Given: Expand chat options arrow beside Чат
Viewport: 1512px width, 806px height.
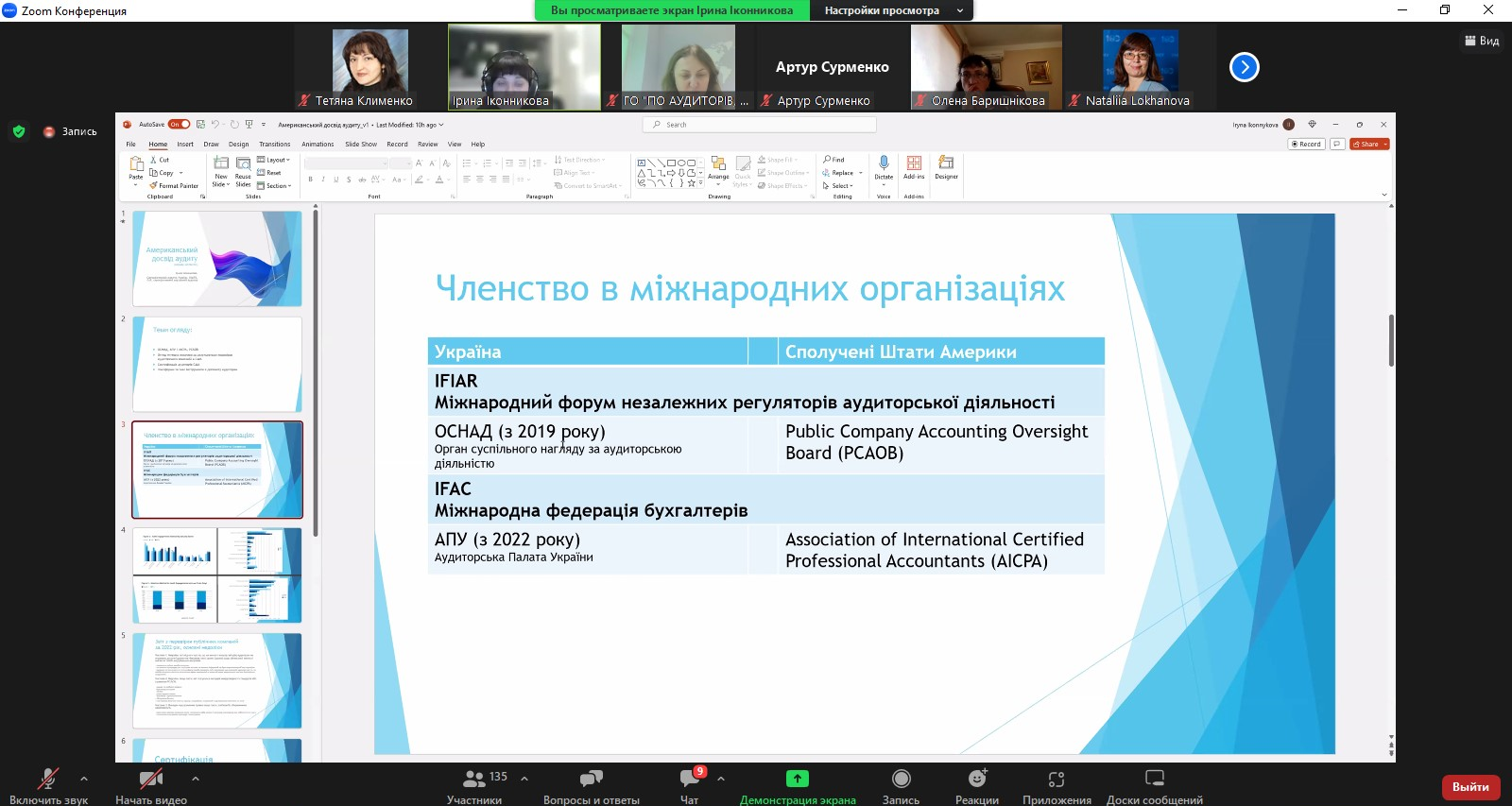Looking at the screenshot, I should [x=721, y=779].
